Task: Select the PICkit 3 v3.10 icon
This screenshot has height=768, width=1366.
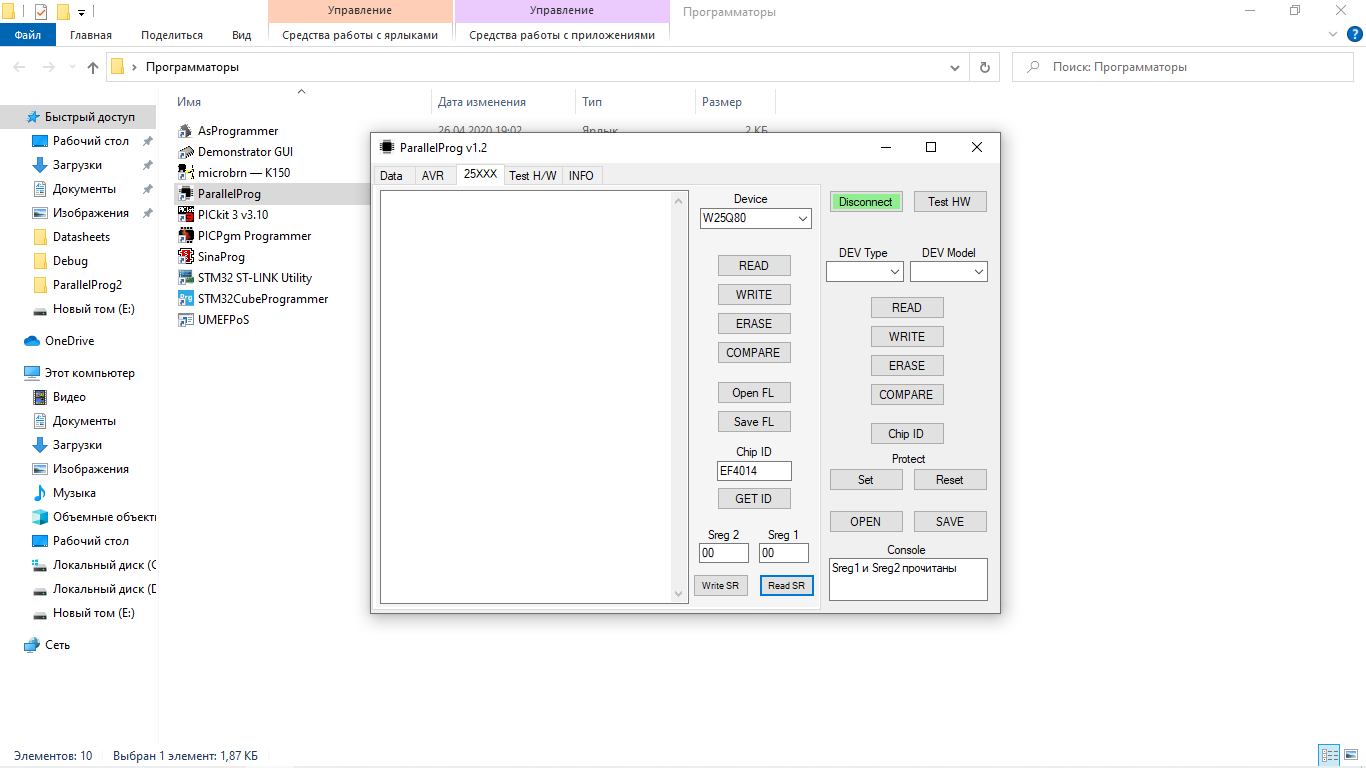Action: click(x=186, y=215)
